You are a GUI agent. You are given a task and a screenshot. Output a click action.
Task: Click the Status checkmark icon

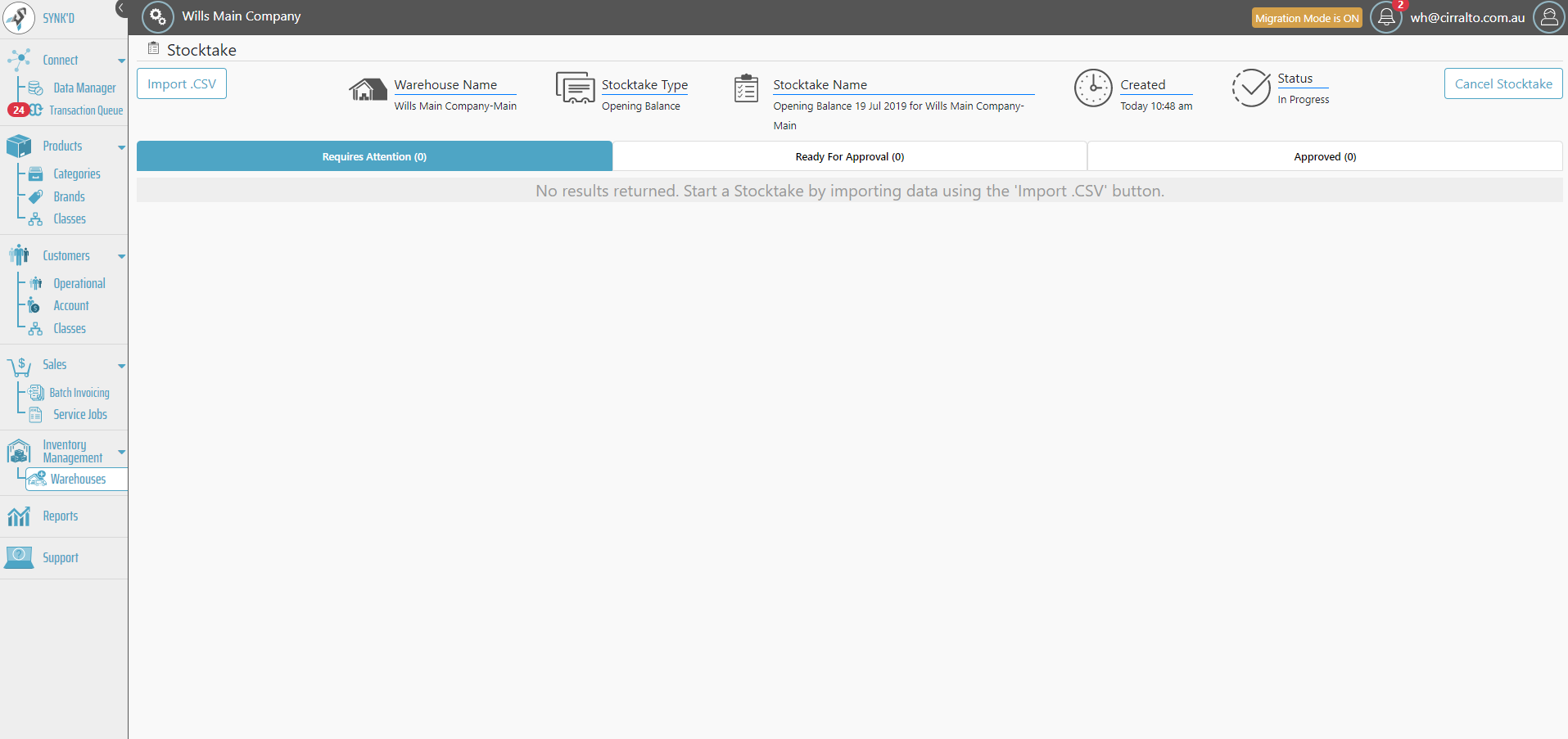pyautogui.click(x=1251, y=88)
